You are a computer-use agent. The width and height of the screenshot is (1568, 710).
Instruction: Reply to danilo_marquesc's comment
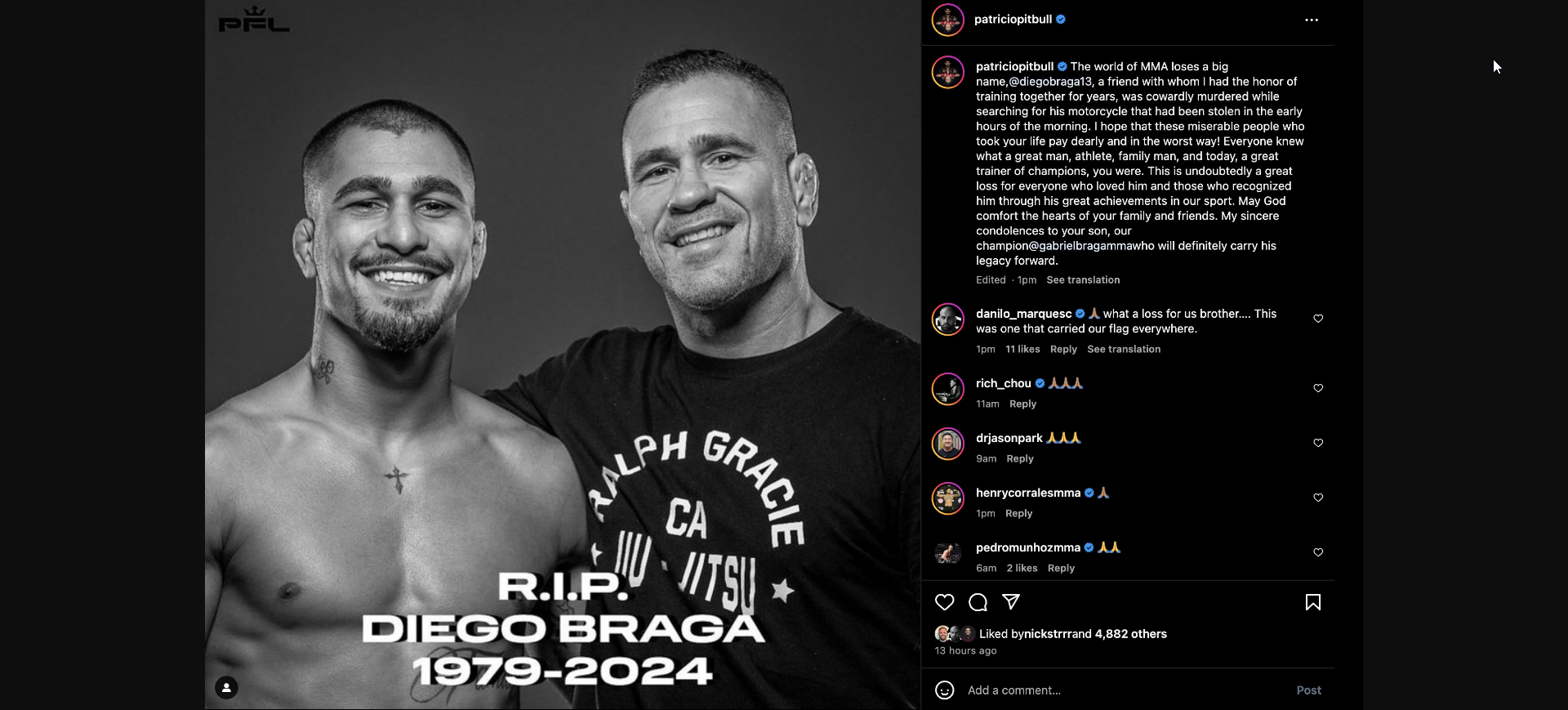[x=1063, y=350]
